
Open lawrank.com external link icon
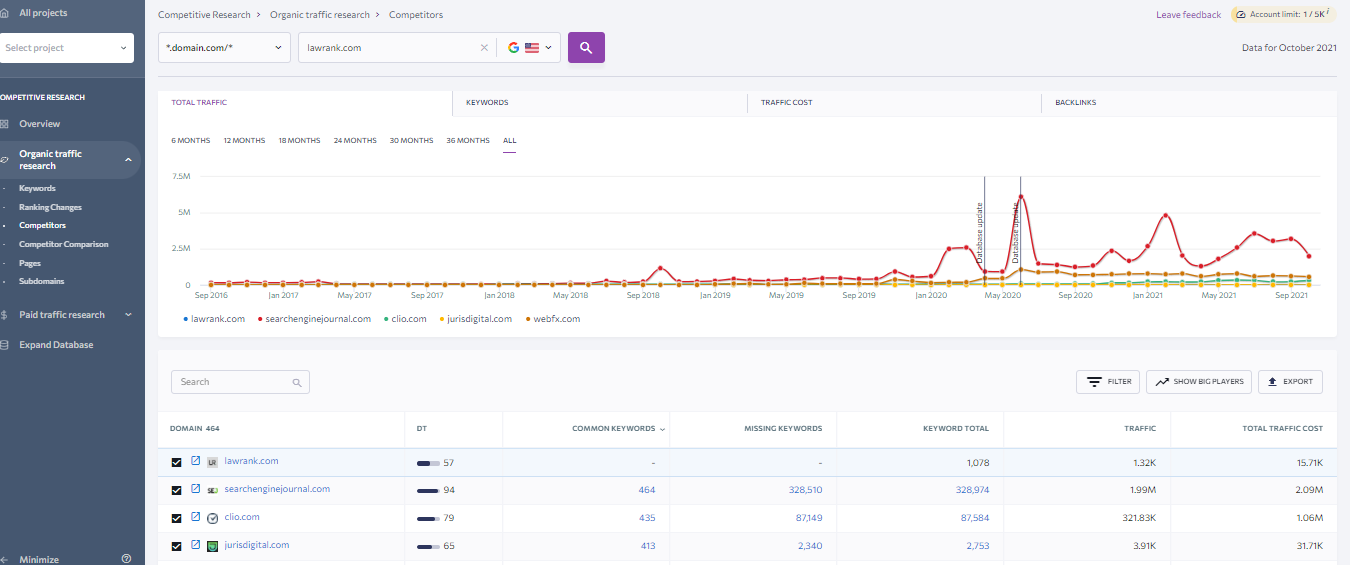196,462
